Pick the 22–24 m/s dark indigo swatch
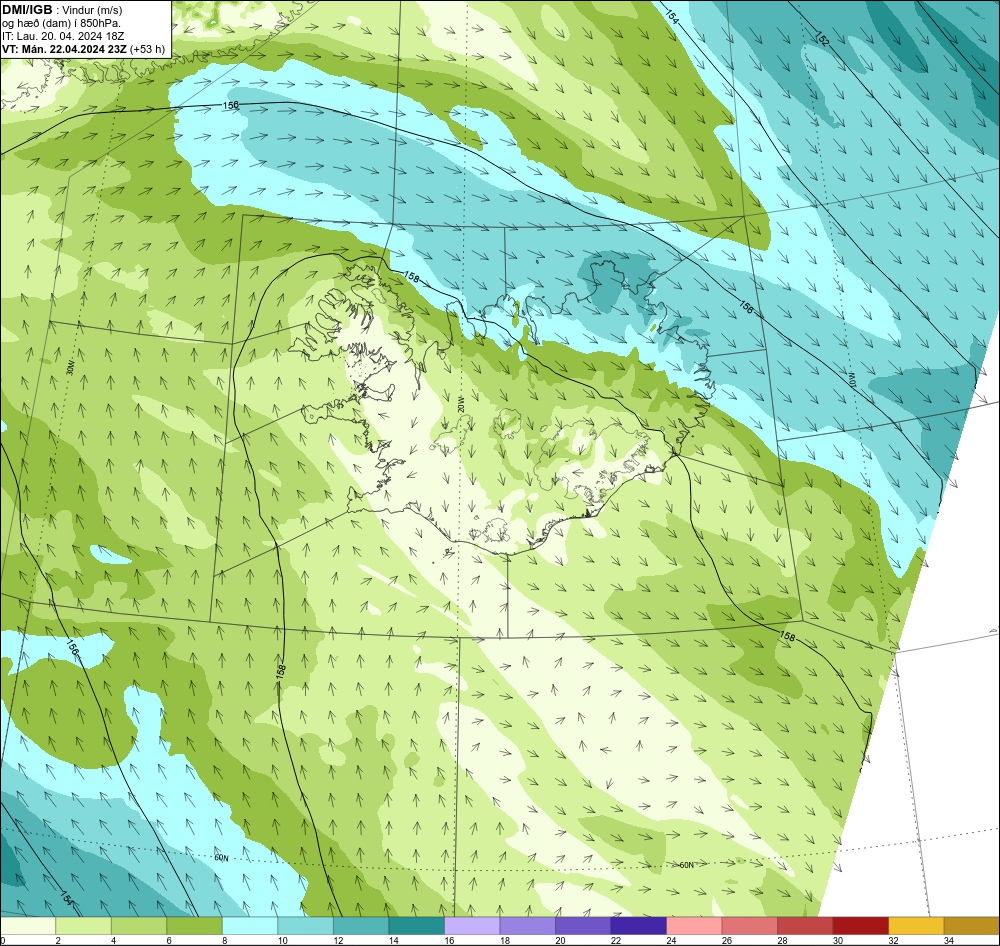Image resolution: width=1000 pixels, height=946 pixels. click(x=638, y=926)
